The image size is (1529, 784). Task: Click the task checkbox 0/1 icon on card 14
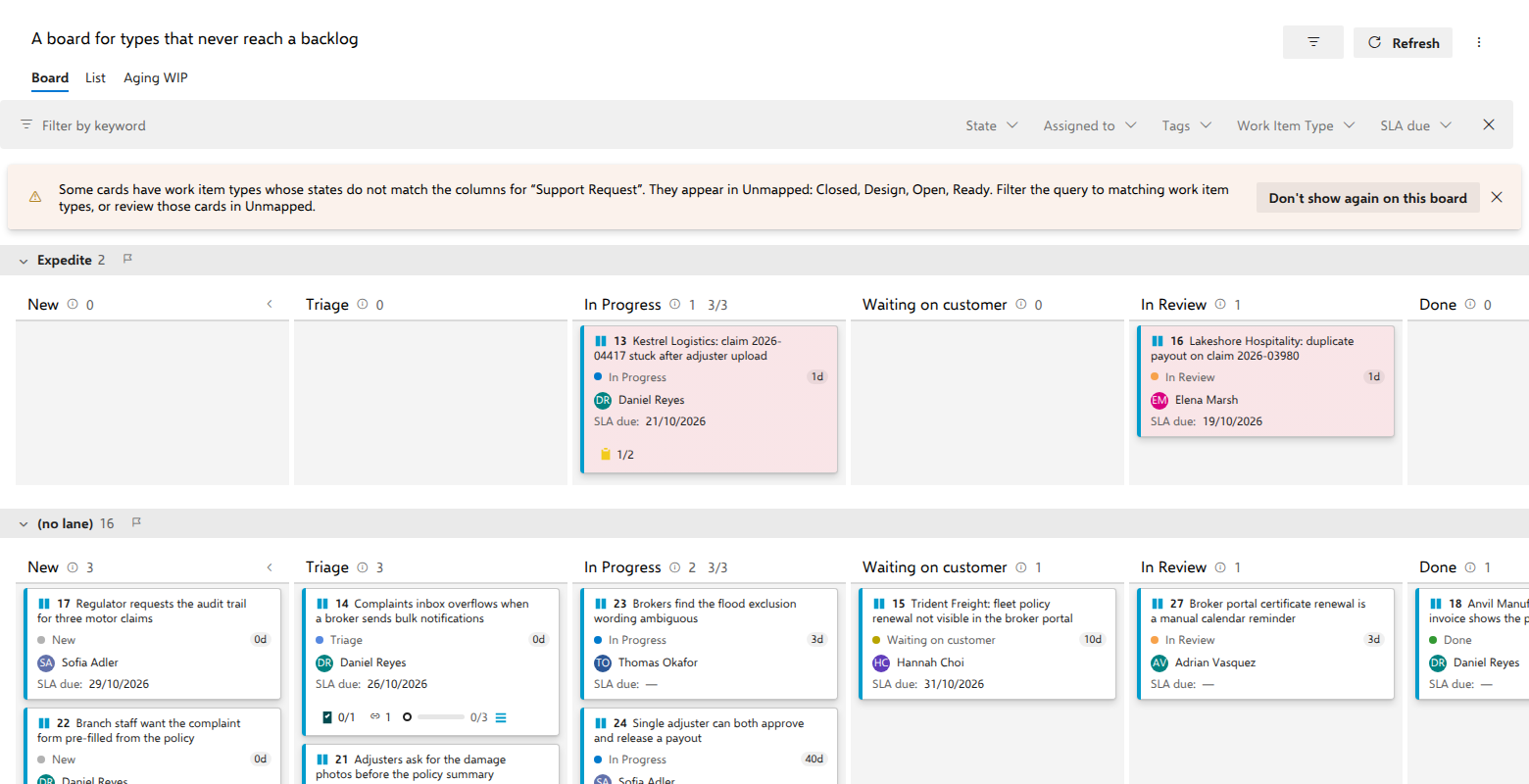(x=327, y=717)
